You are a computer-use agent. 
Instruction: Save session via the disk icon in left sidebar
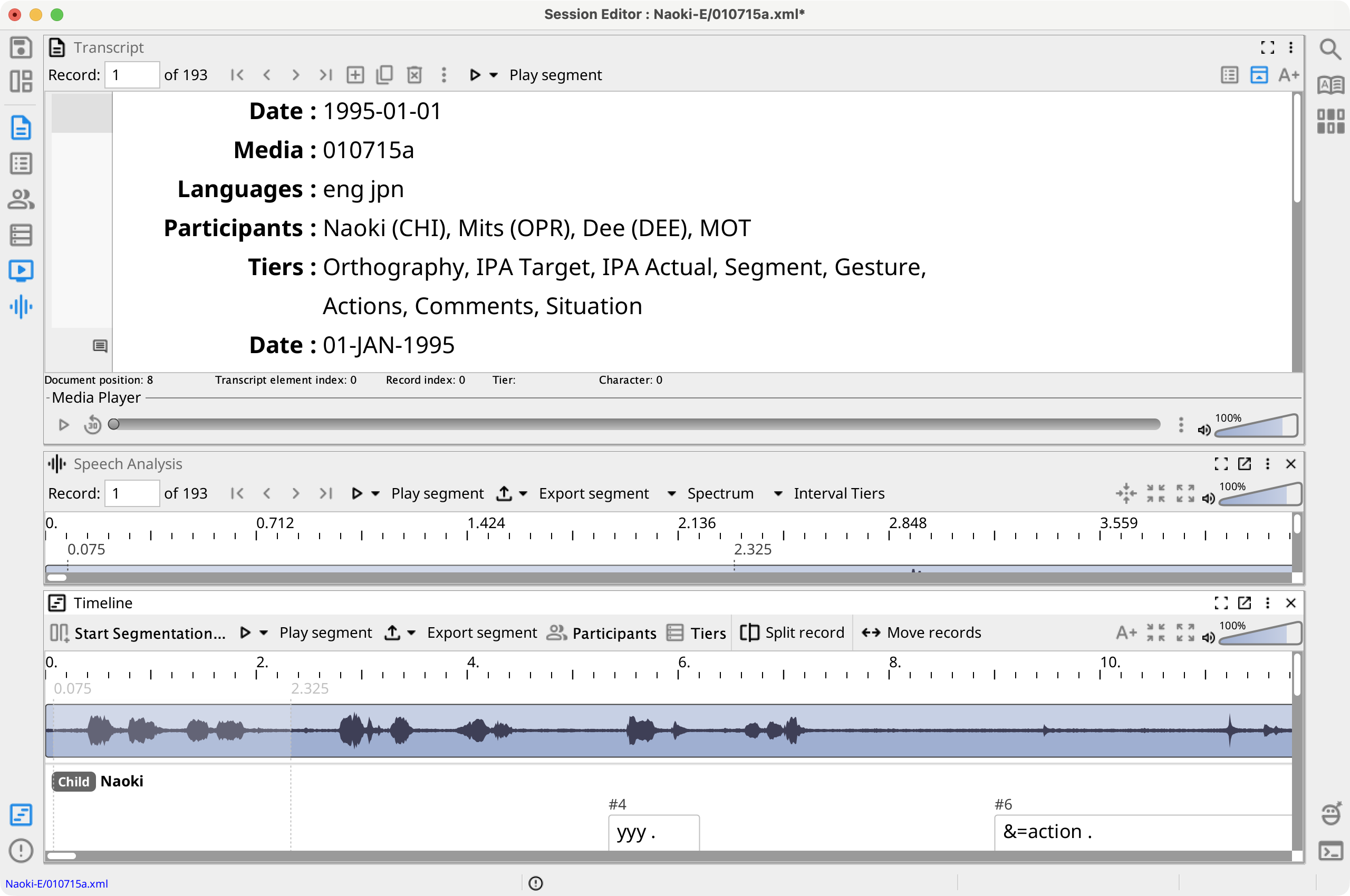[21, 47]
